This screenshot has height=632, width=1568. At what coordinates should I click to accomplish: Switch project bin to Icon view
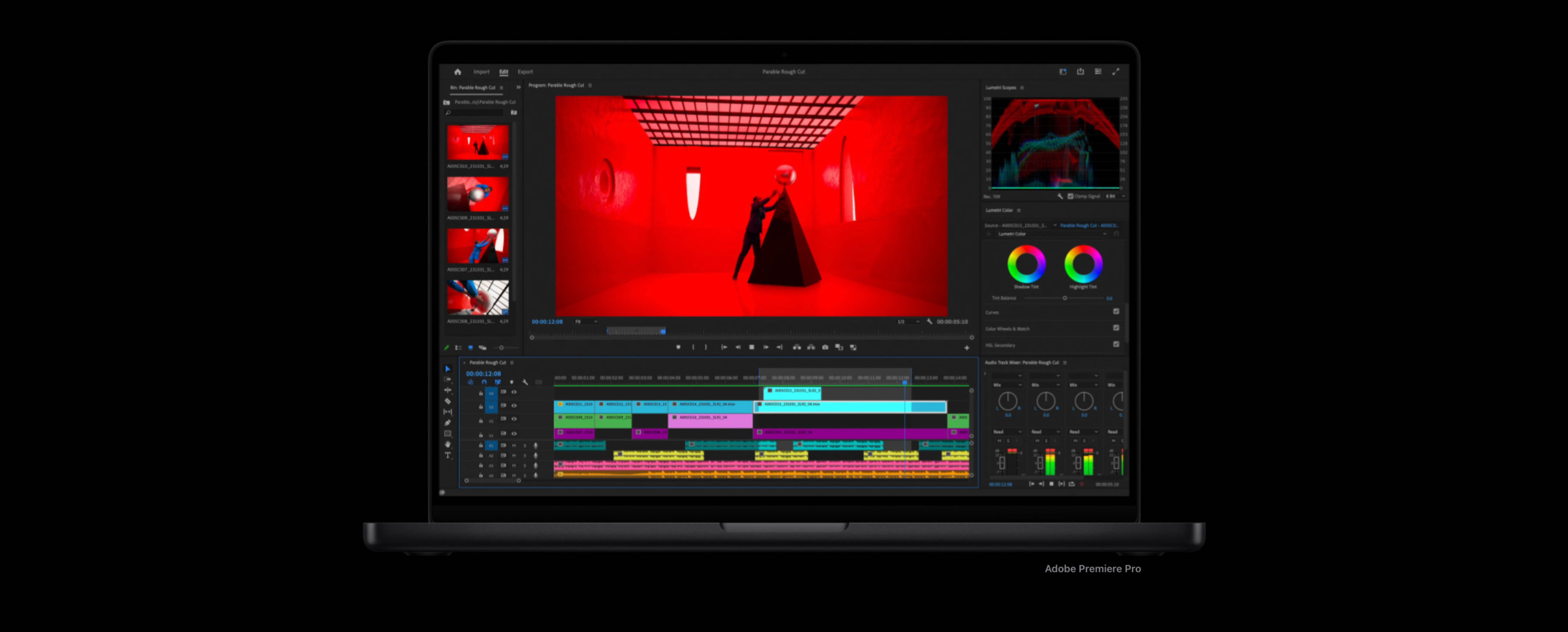pos(470,348)
